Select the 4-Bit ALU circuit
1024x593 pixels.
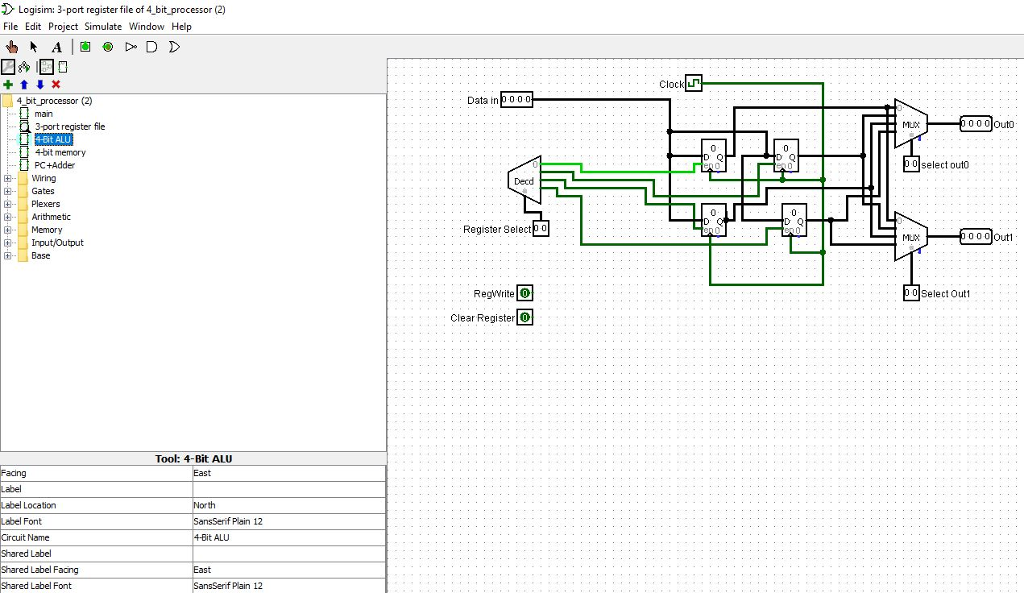[53, 140]
